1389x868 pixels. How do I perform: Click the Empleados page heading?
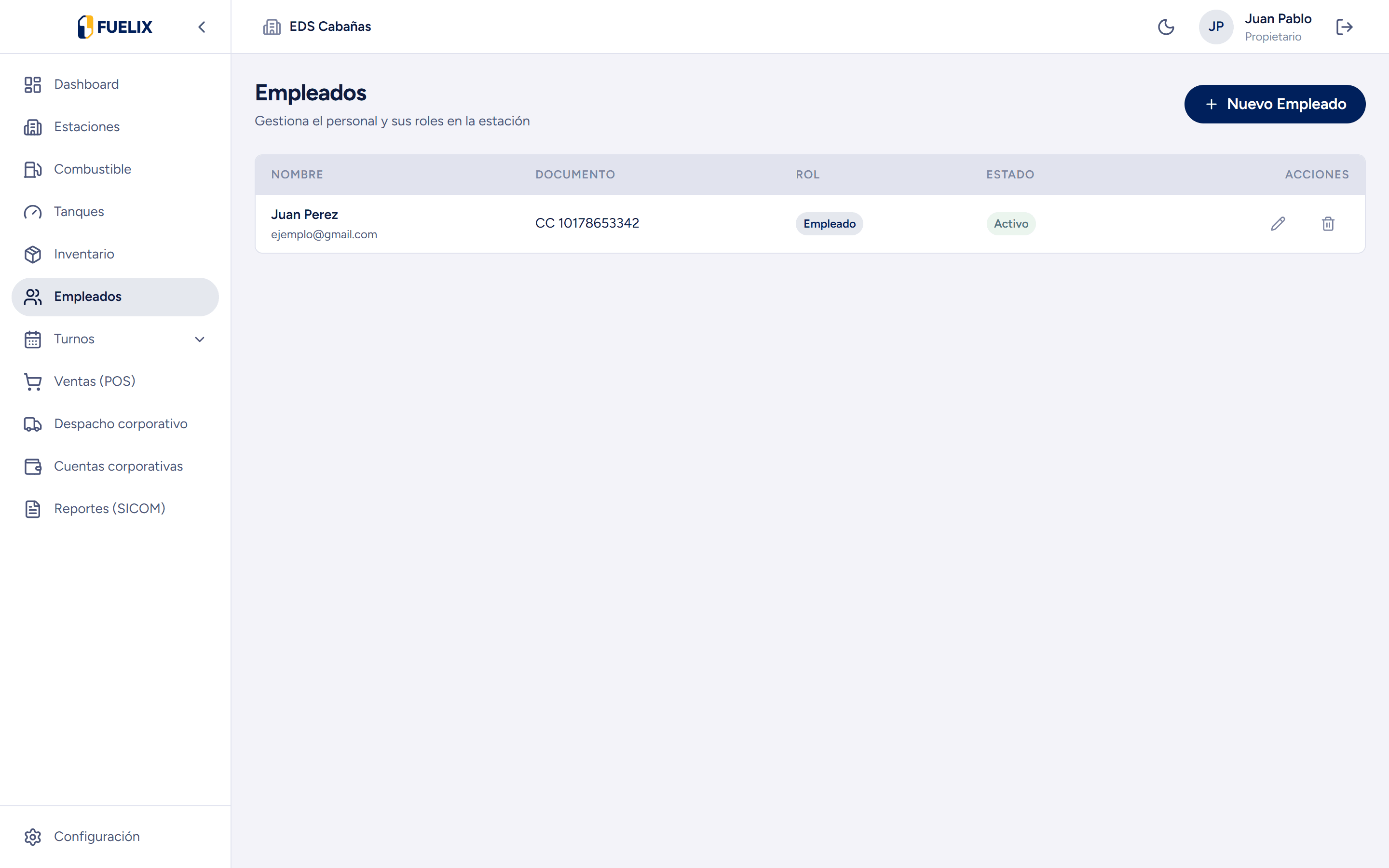coord(311,93)
